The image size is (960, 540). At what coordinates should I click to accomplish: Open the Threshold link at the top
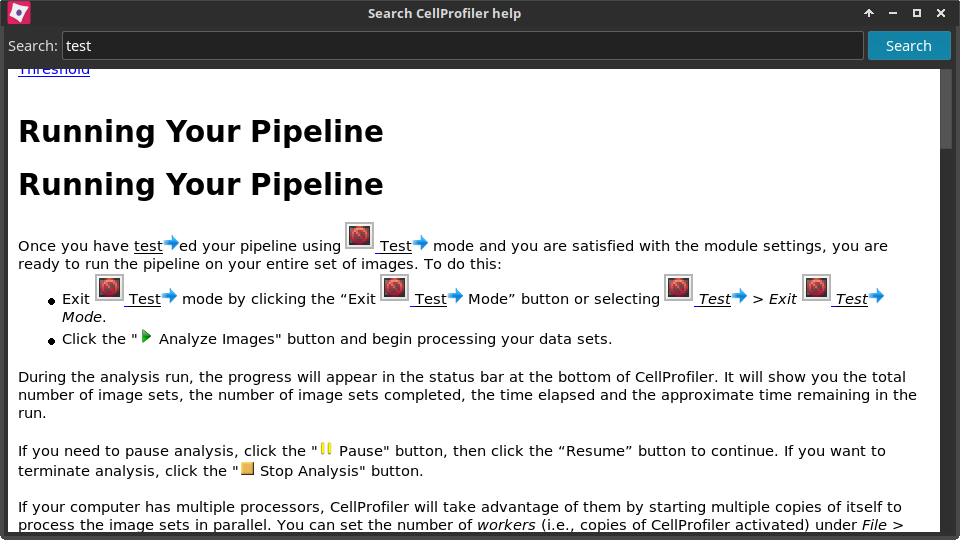[x=54, y=71]
